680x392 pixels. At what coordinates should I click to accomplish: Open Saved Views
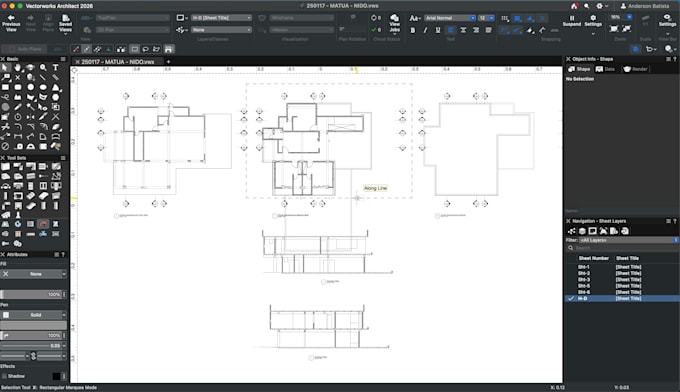[65, 23]
